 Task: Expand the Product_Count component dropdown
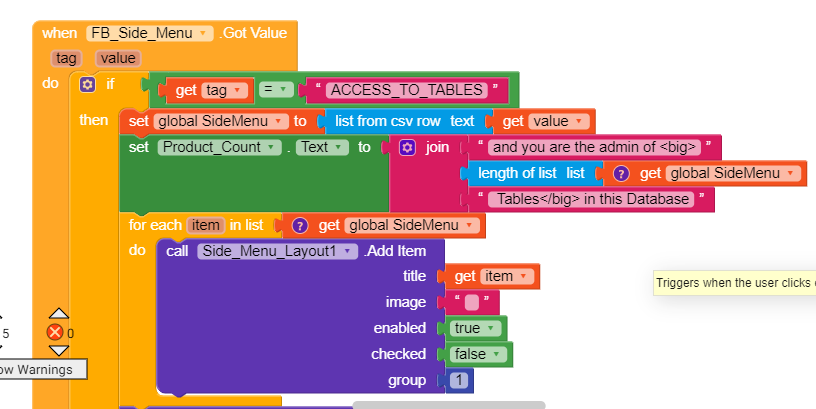pos(219,147)
